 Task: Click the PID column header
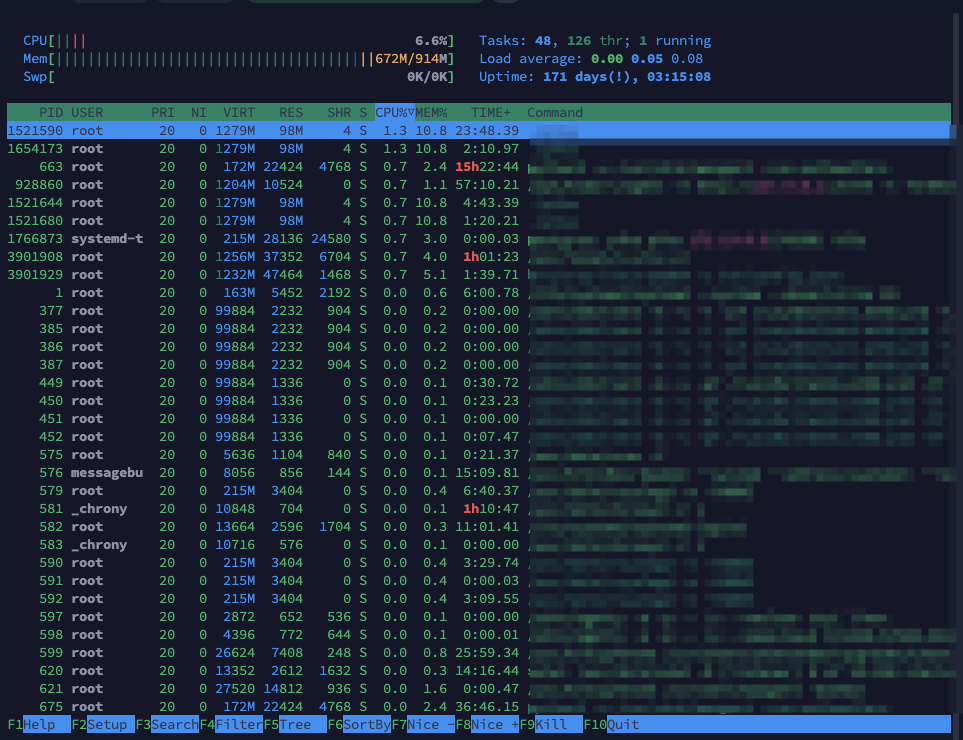click(50, 112)
